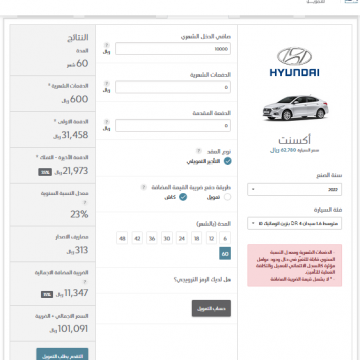Image resolution: width=360 pixels, height=360 pixels.
Task: Choose 42 months duration
Action: tap(137, 238)
